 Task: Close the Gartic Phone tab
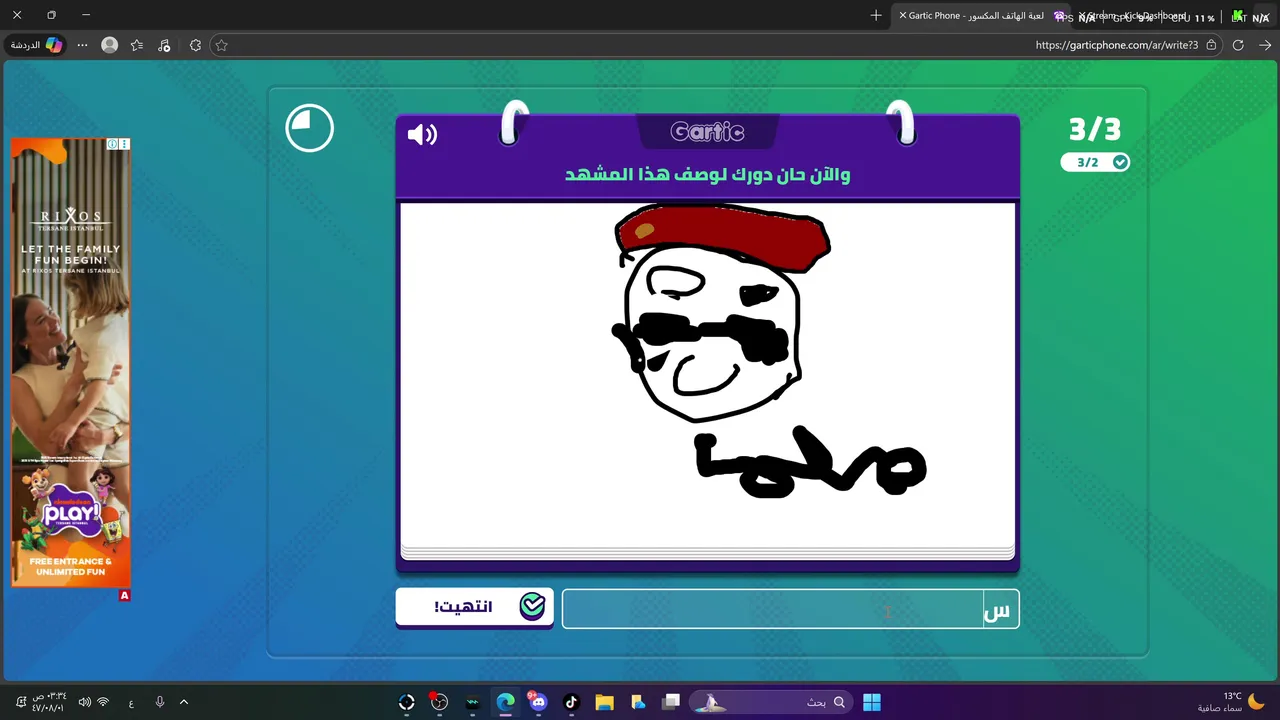[903, 16]
